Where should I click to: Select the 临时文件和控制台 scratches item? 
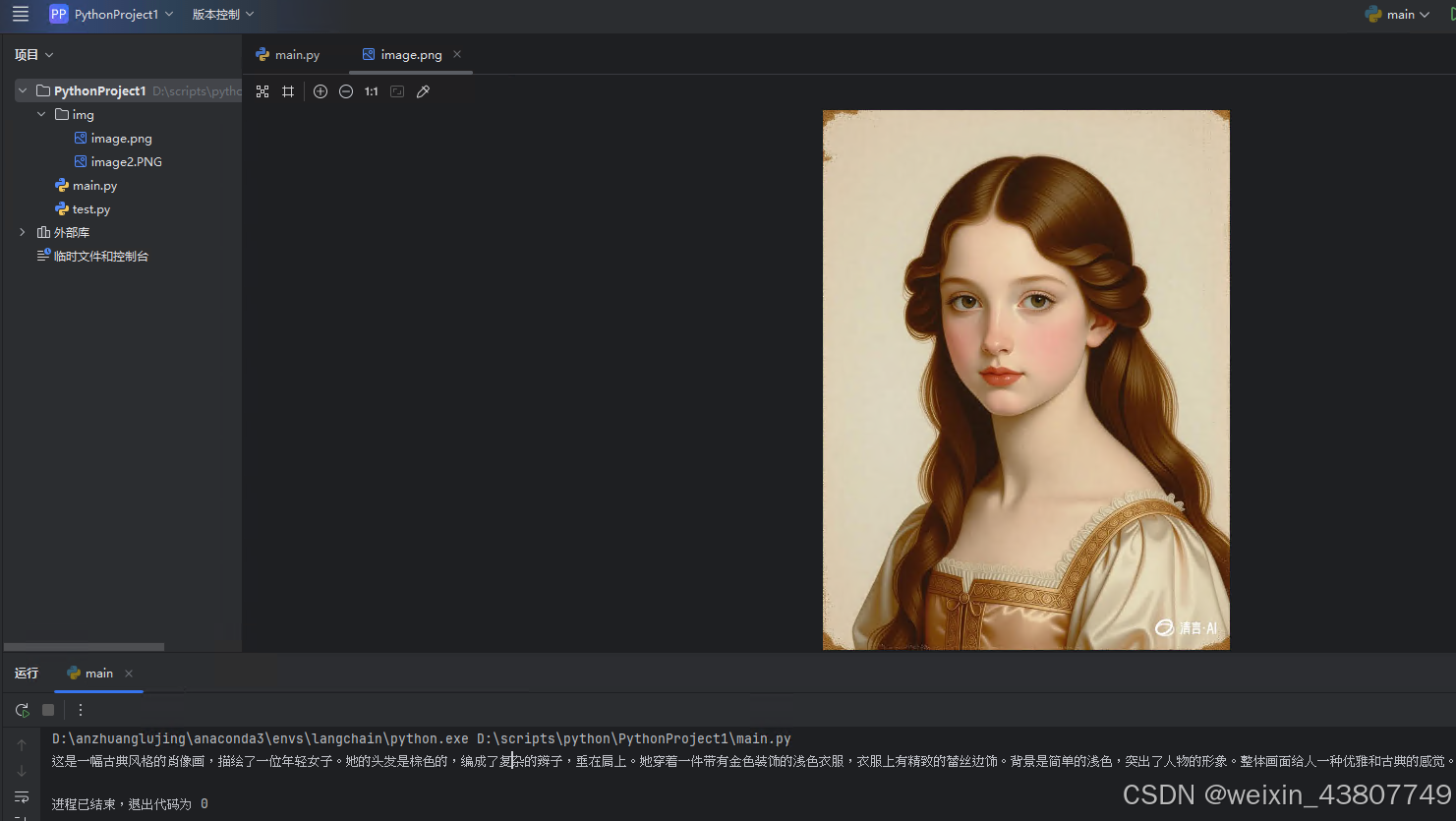tap(100, 257)
